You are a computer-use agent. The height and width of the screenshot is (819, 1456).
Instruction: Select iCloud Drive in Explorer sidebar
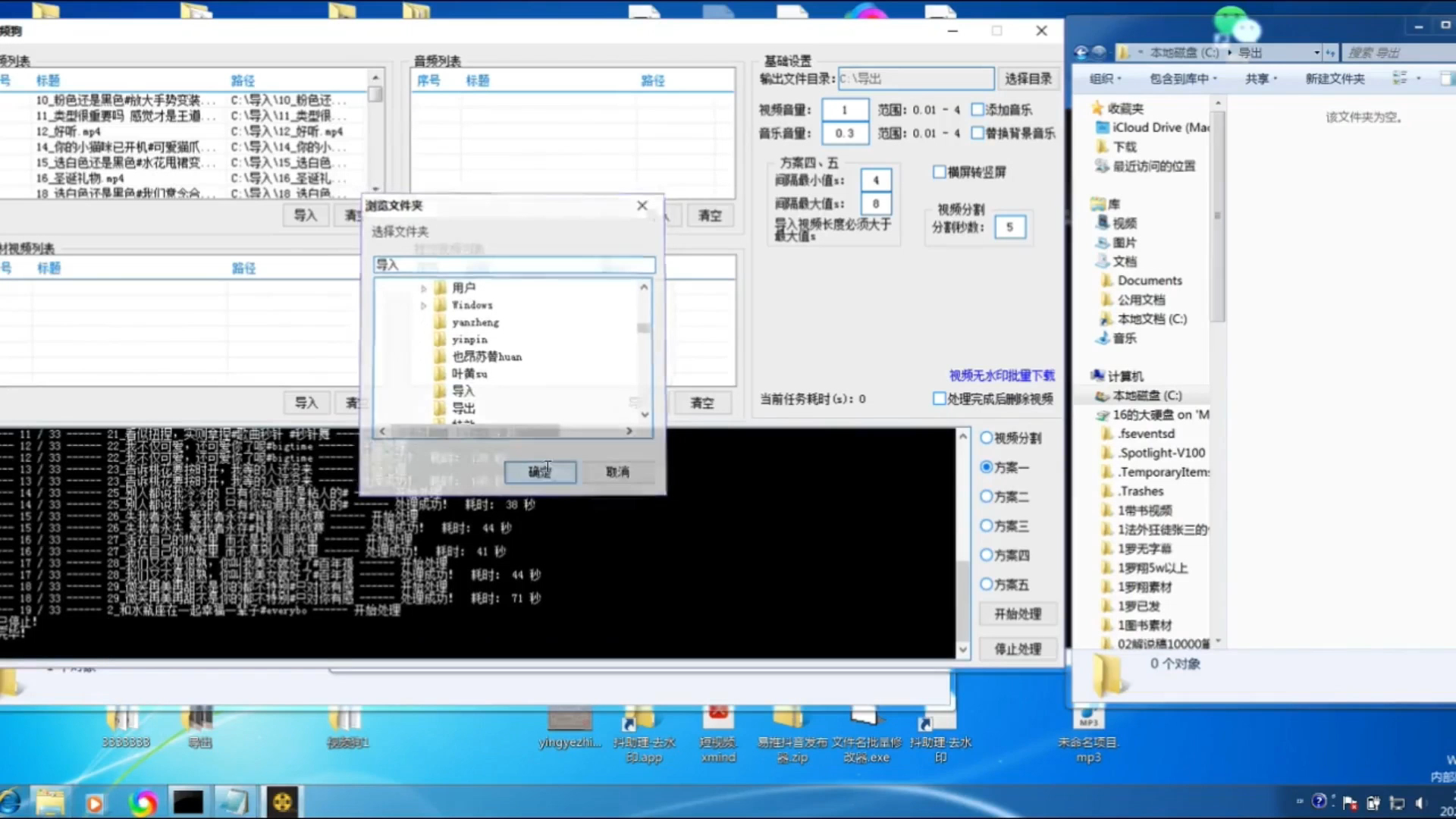click(1153, 127)
